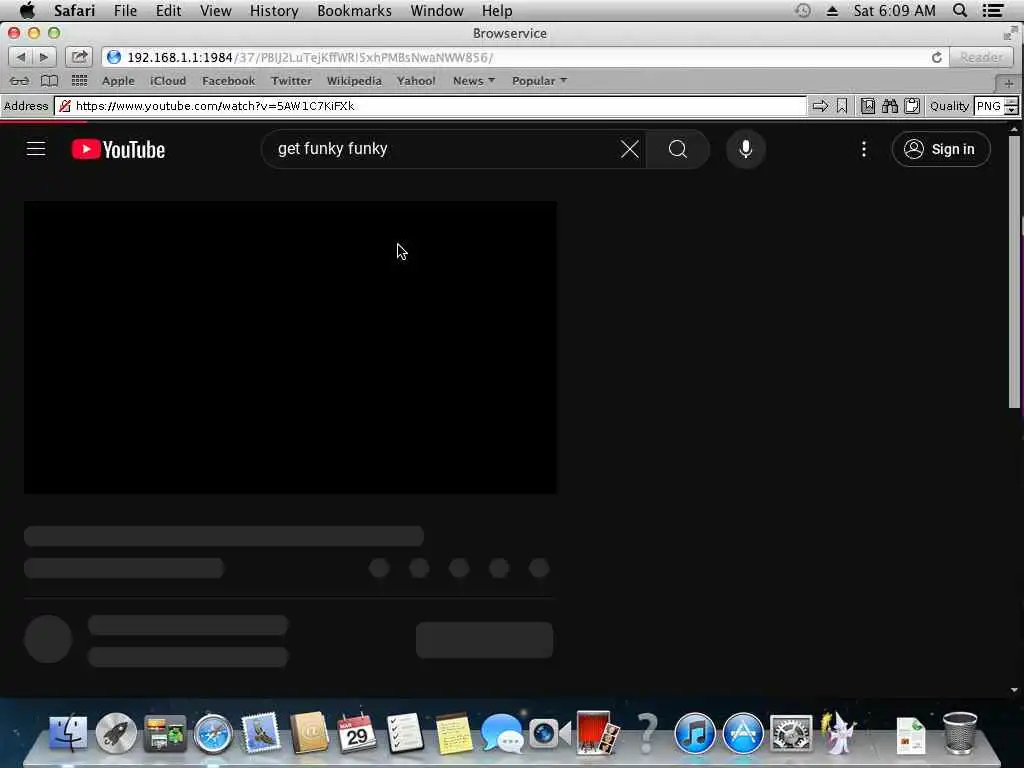This screenshot has height=768, width=1024.
Task: Click the YouTube search magnifier button
Action: [x=678, y=149]
